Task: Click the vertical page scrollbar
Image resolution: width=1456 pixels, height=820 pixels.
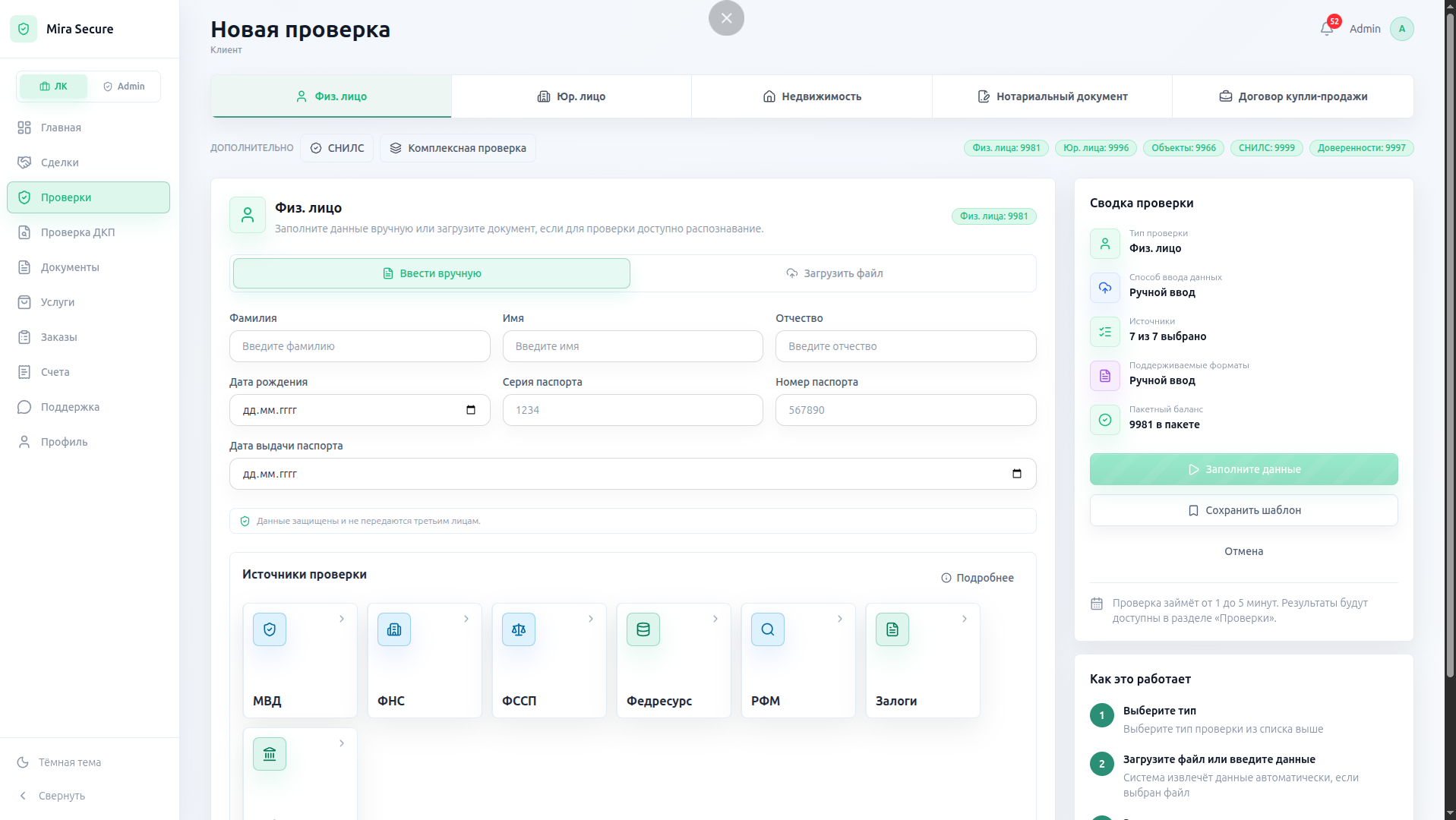Action: 1450,342
